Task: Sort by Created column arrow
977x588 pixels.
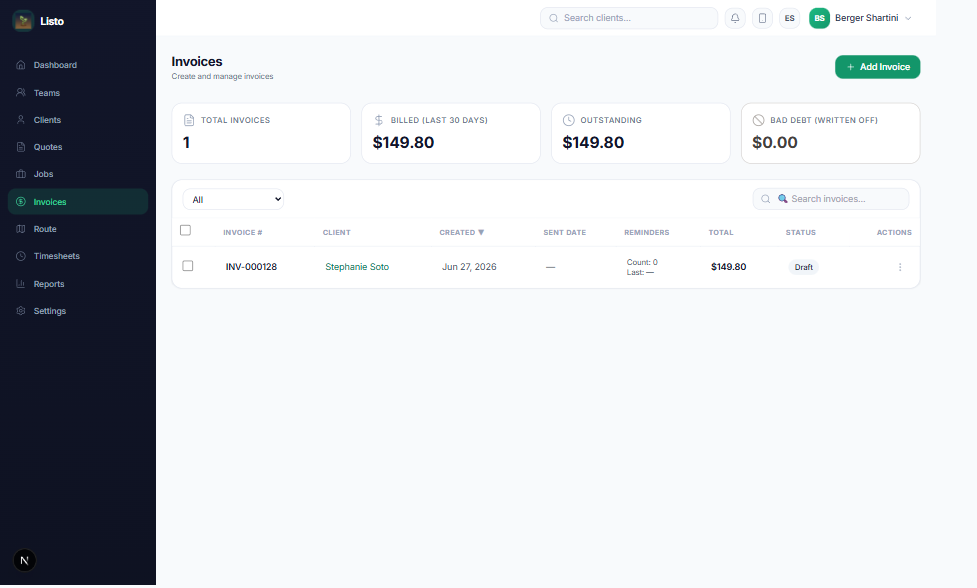Action: pyautogui.click(x=481, y=232)
